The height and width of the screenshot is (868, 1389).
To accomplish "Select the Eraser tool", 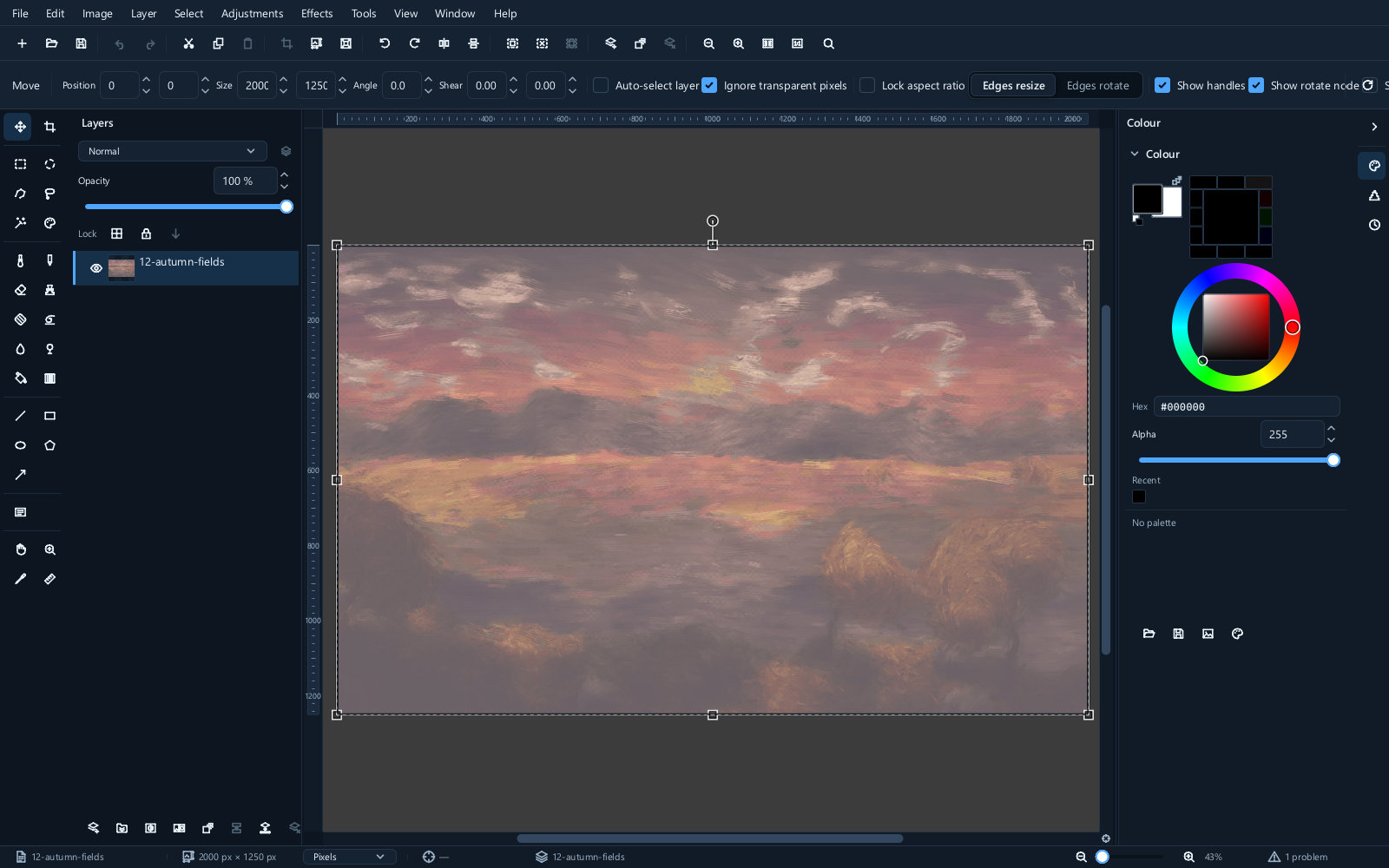I will 20,290.
